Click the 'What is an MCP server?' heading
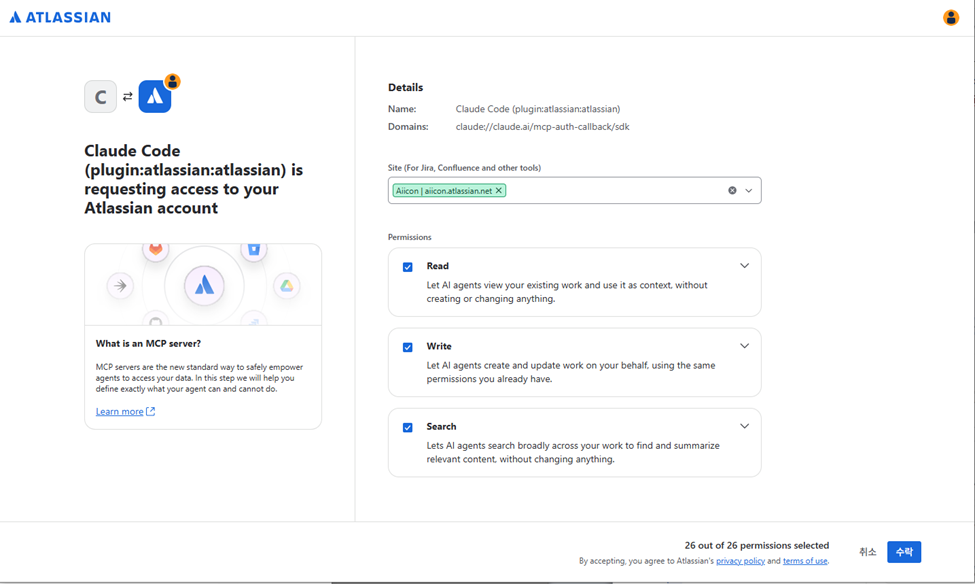The width and height of the screenshot is (975, 584). 148,343
